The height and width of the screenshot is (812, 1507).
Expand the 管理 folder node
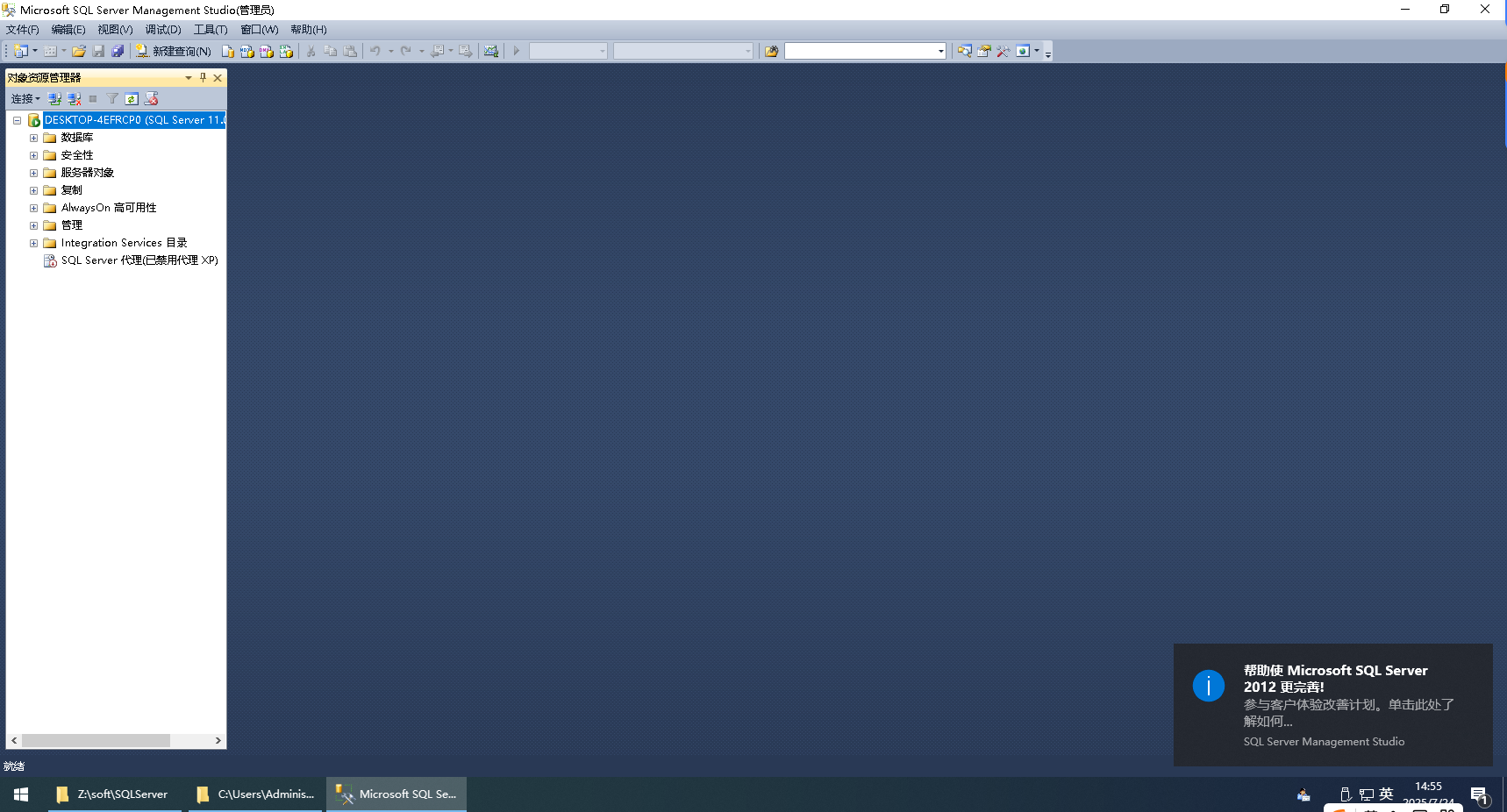pyautogui.click(x=33, y=225)
